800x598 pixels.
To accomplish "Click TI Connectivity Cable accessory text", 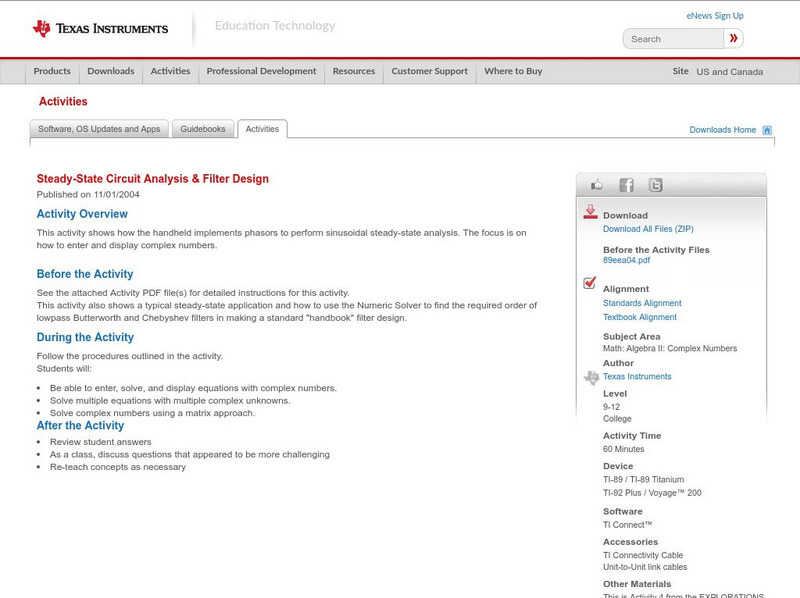I will [643, 555].
